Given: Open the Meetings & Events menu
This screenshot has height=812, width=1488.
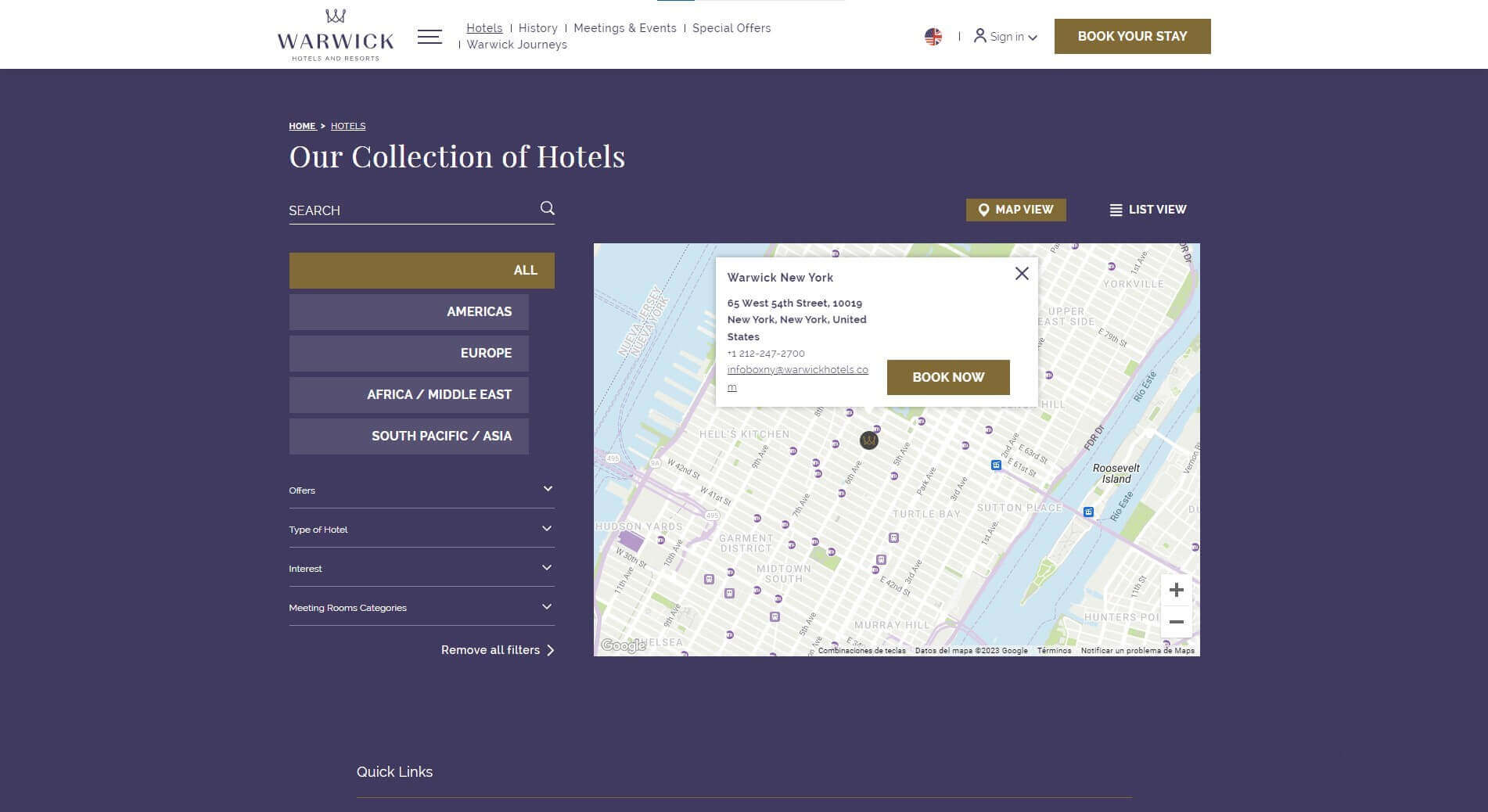Looking at the screenshot, I should 624,28.
